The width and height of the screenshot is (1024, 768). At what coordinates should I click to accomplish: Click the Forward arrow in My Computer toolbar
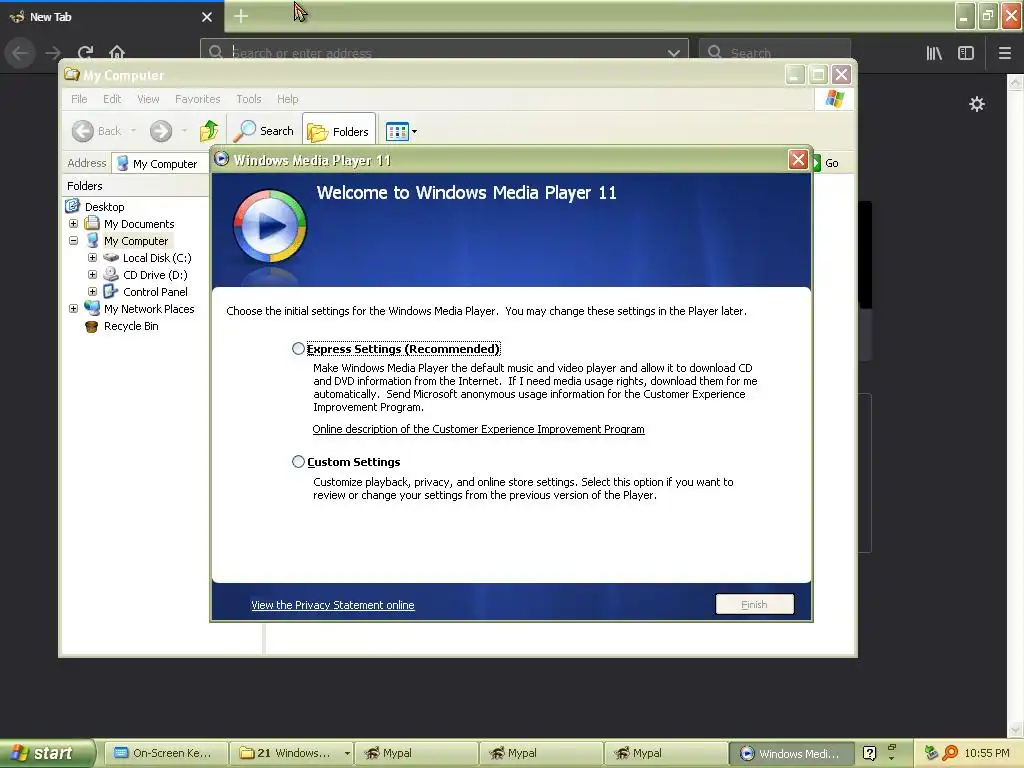pyautogui.click(x=161, y=131)
